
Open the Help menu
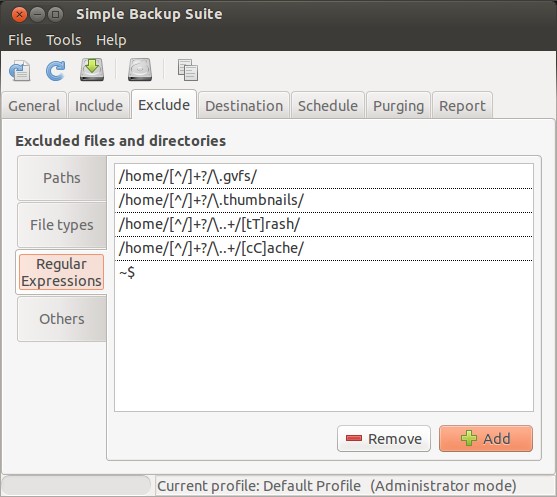(x=111, y=40)
